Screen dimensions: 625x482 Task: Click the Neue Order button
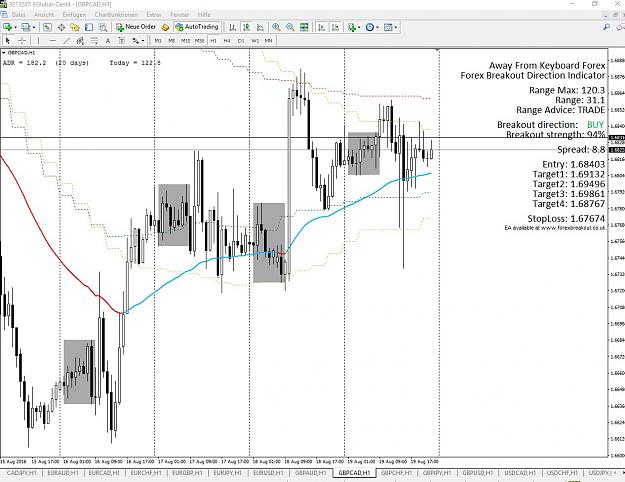coord(136,27)
